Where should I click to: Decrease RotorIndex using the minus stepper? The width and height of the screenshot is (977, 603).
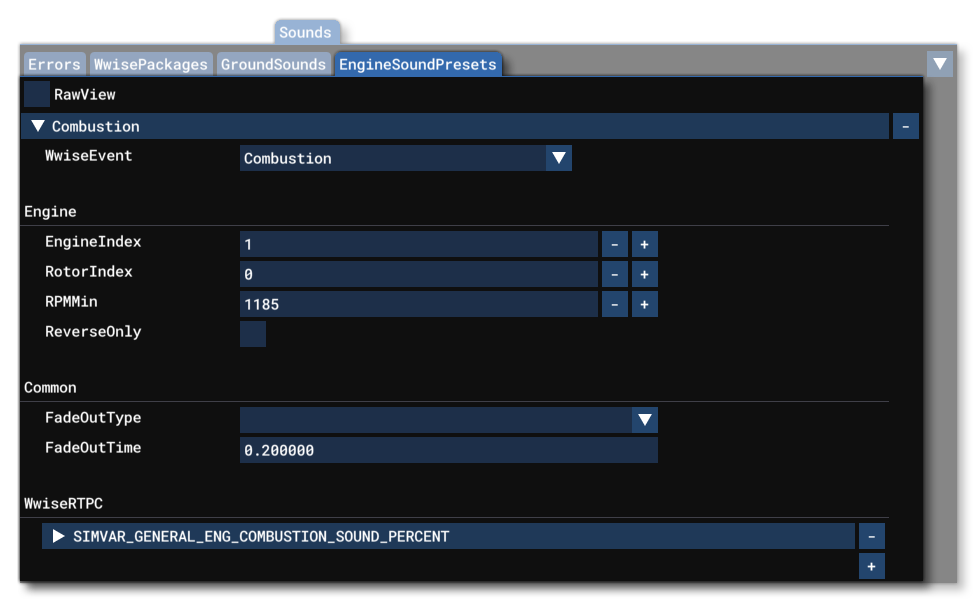point(614,273)
